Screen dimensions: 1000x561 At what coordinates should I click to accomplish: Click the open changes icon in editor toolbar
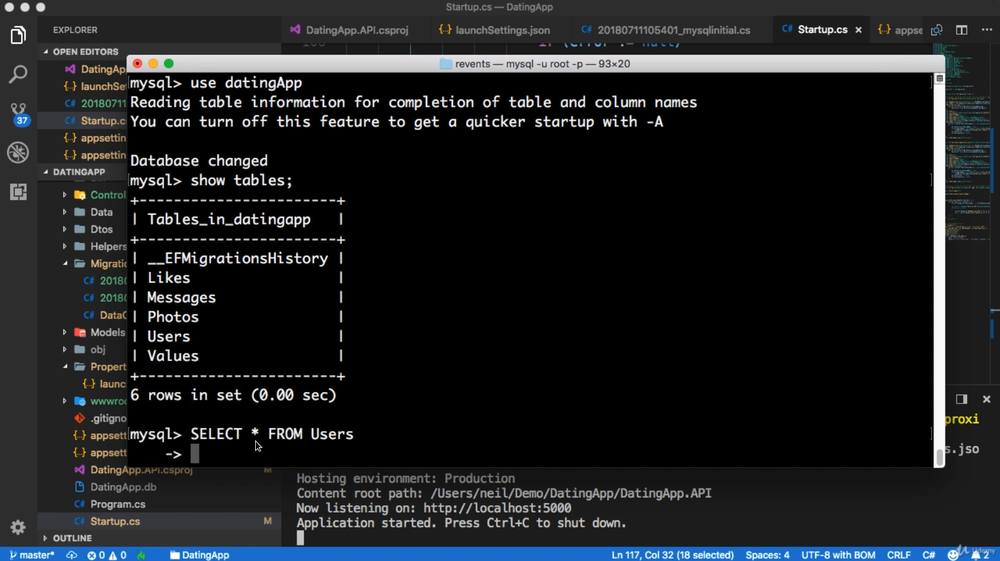click(x=936, y=30)
